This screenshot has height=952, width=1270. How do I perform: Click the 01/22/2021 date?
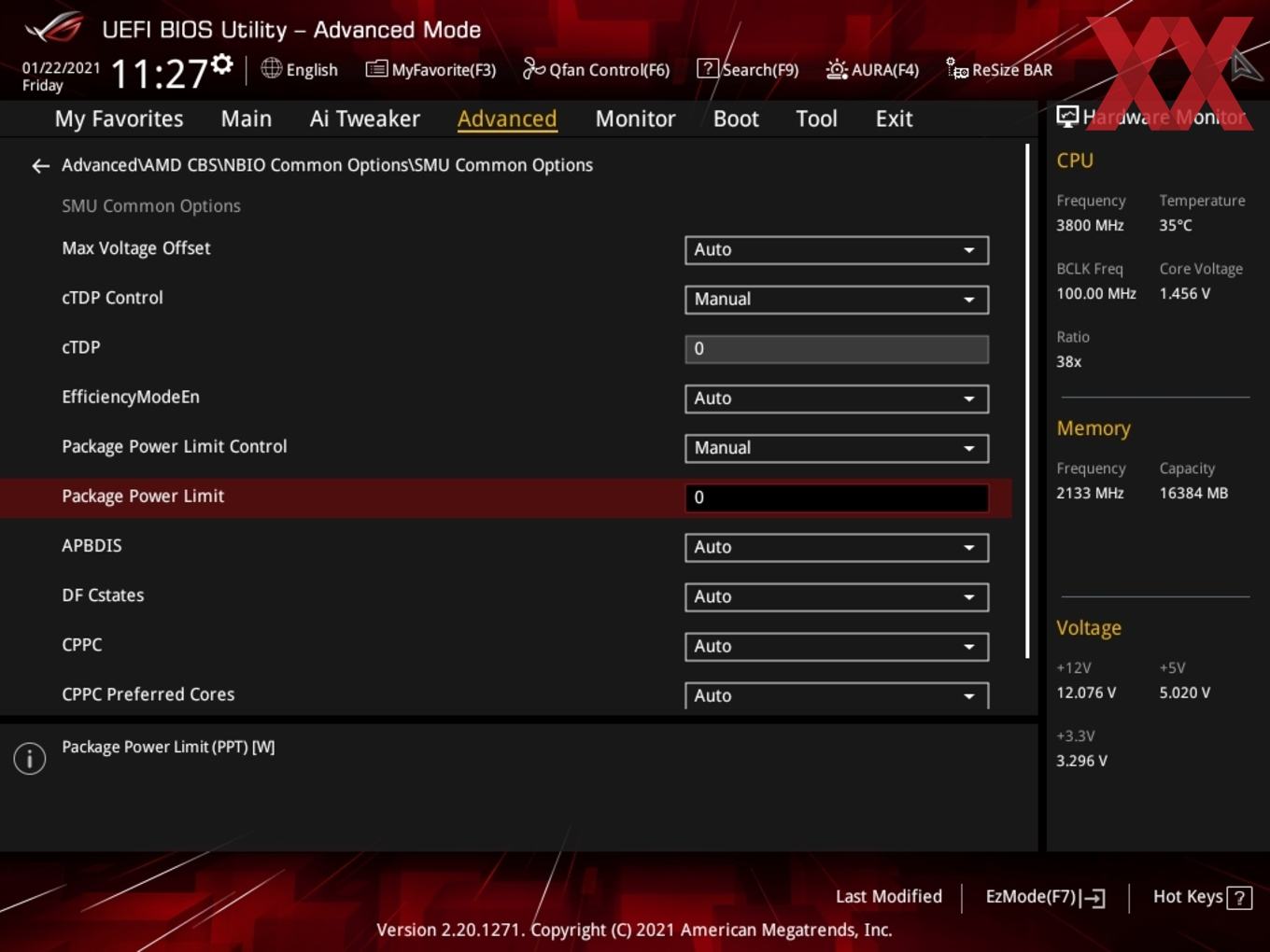(x=61, y=68)
